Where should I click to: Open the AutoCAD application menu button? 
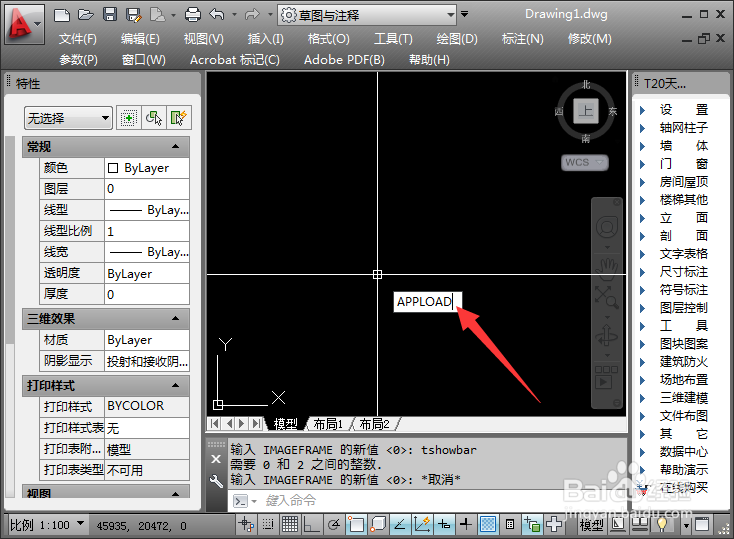[24, 24]
